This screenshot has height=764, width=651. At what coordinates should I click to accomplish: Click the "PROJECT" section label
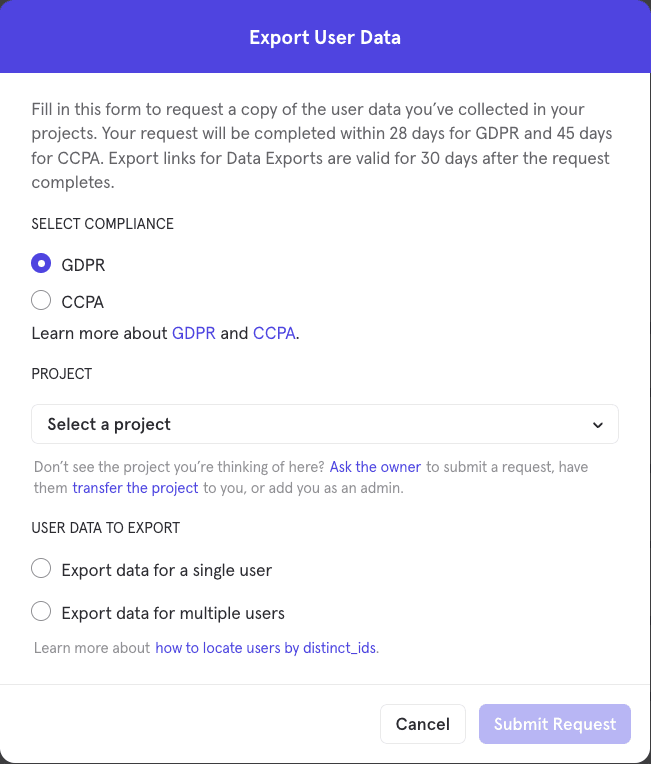point(62,373)
